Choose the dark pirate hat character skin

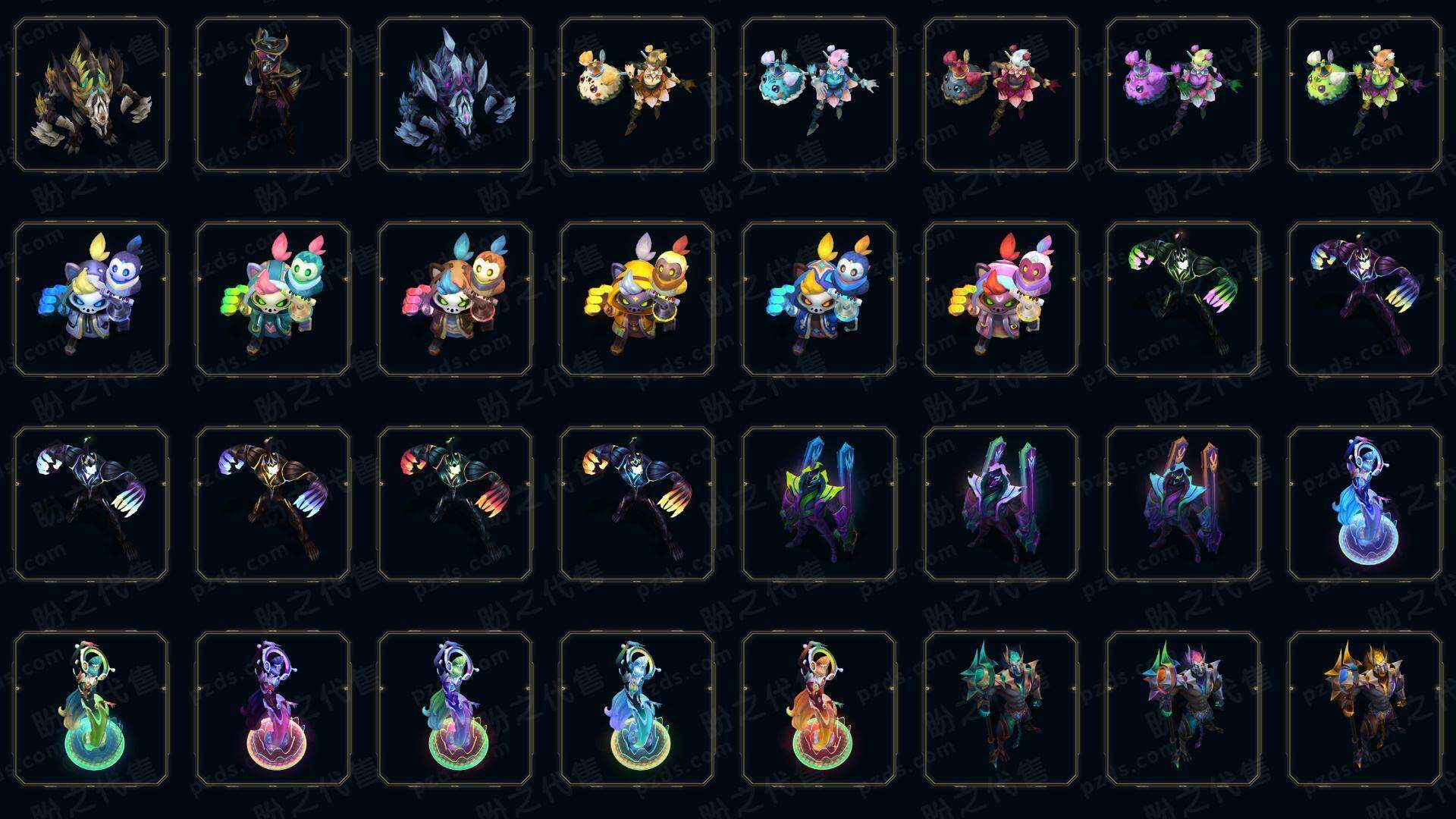coord(273,95)
